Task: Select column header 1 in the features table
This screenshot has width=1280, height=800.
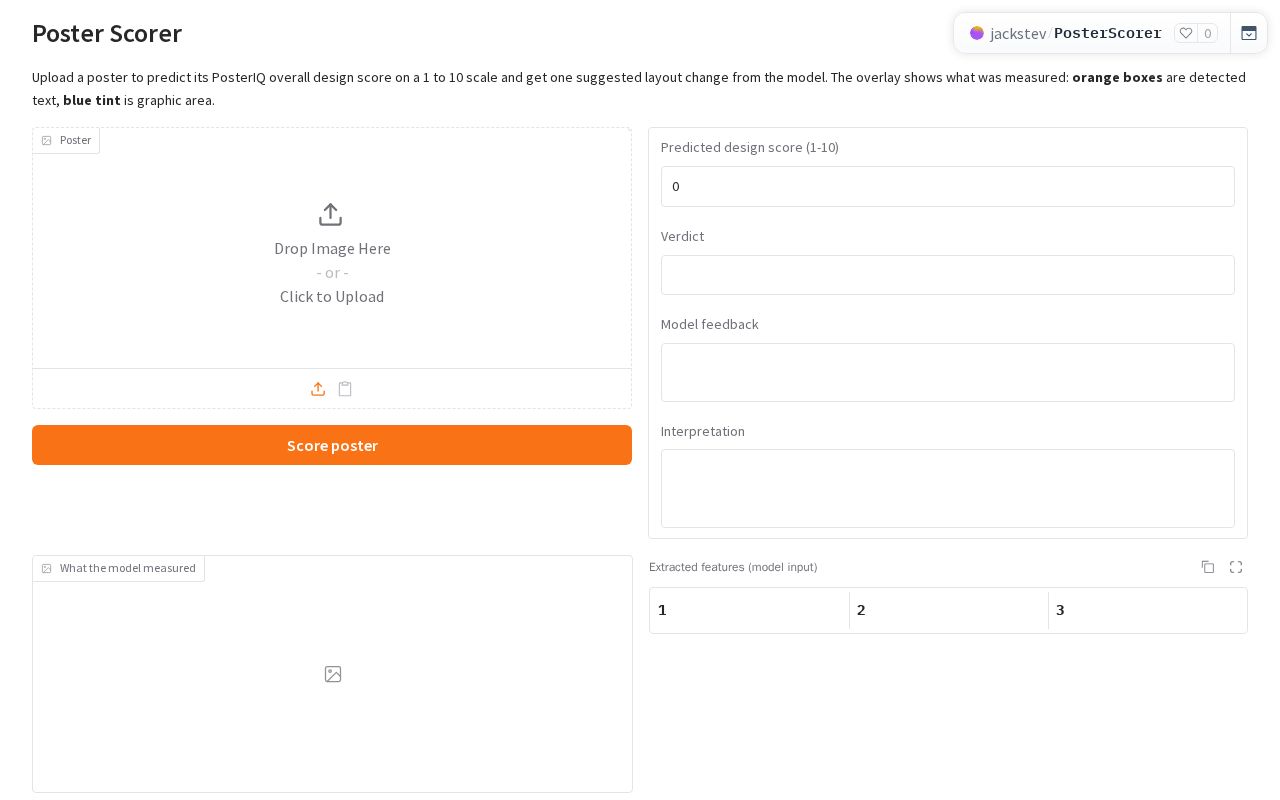Action: click(x=749, y=610)
